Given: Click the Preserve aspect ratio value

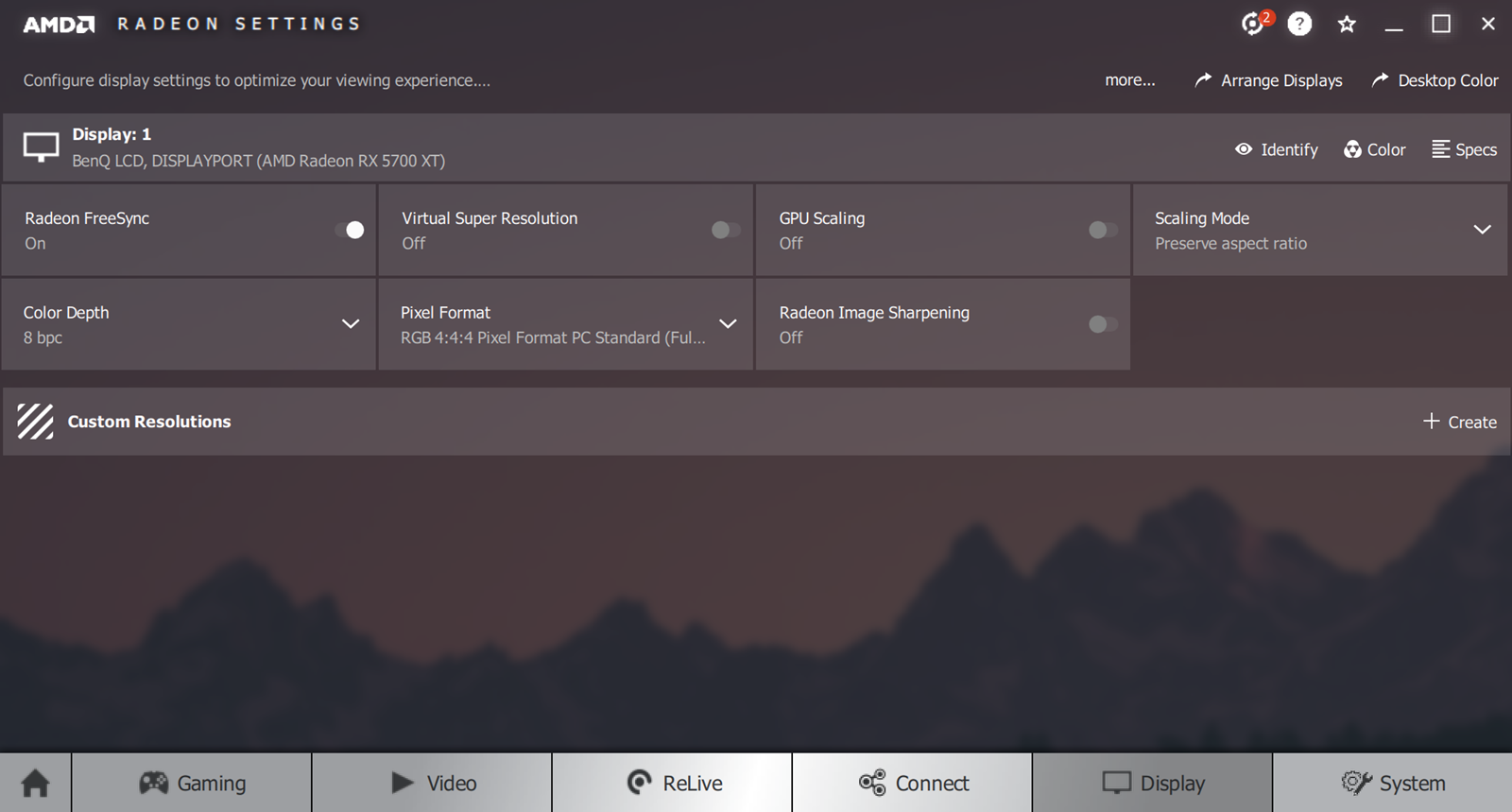Looking at the screenshot, I should (1230, 243).
